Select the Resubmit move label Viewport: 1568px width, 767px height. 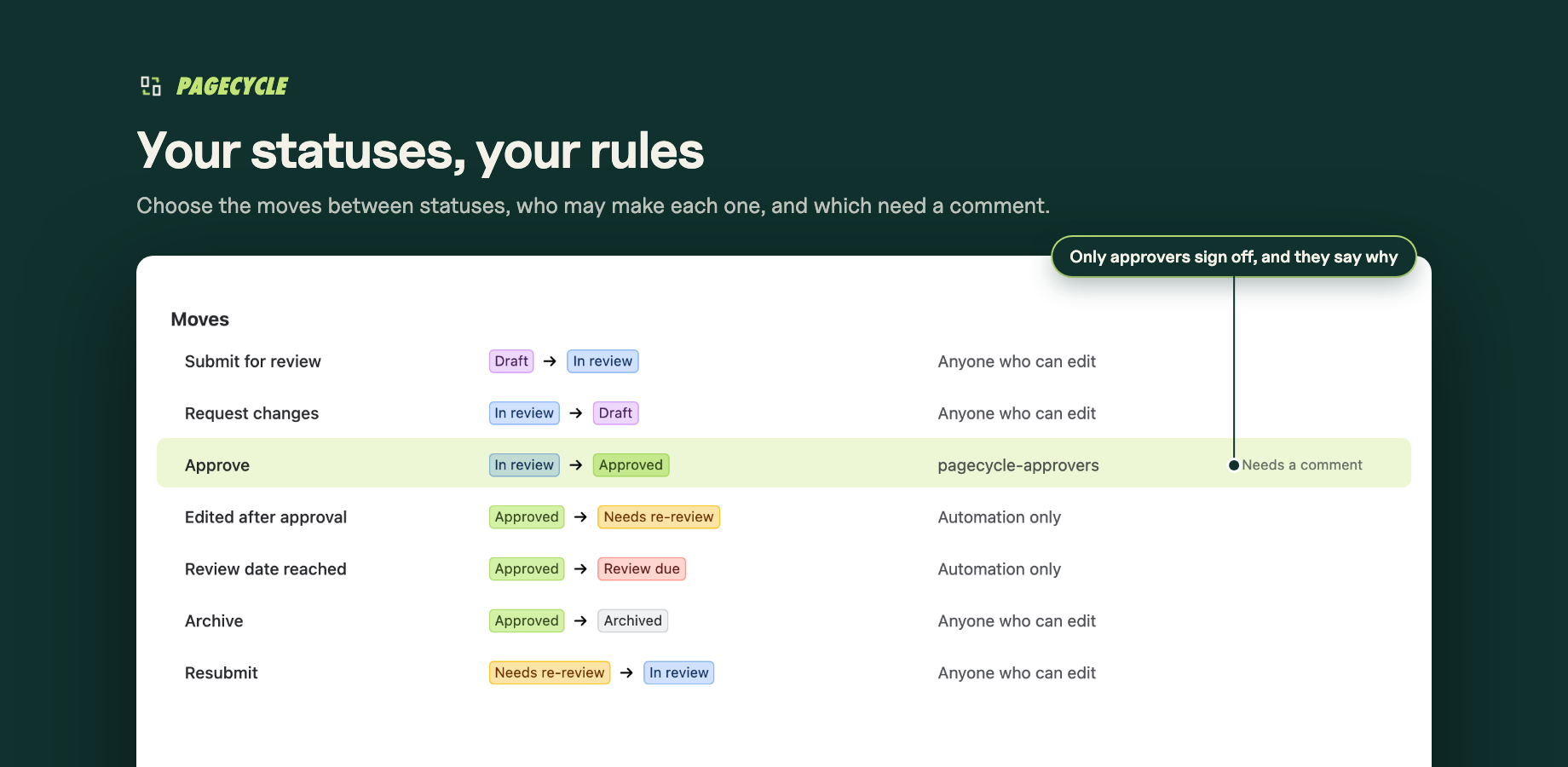pyautogui.click(x=222, y=673)
